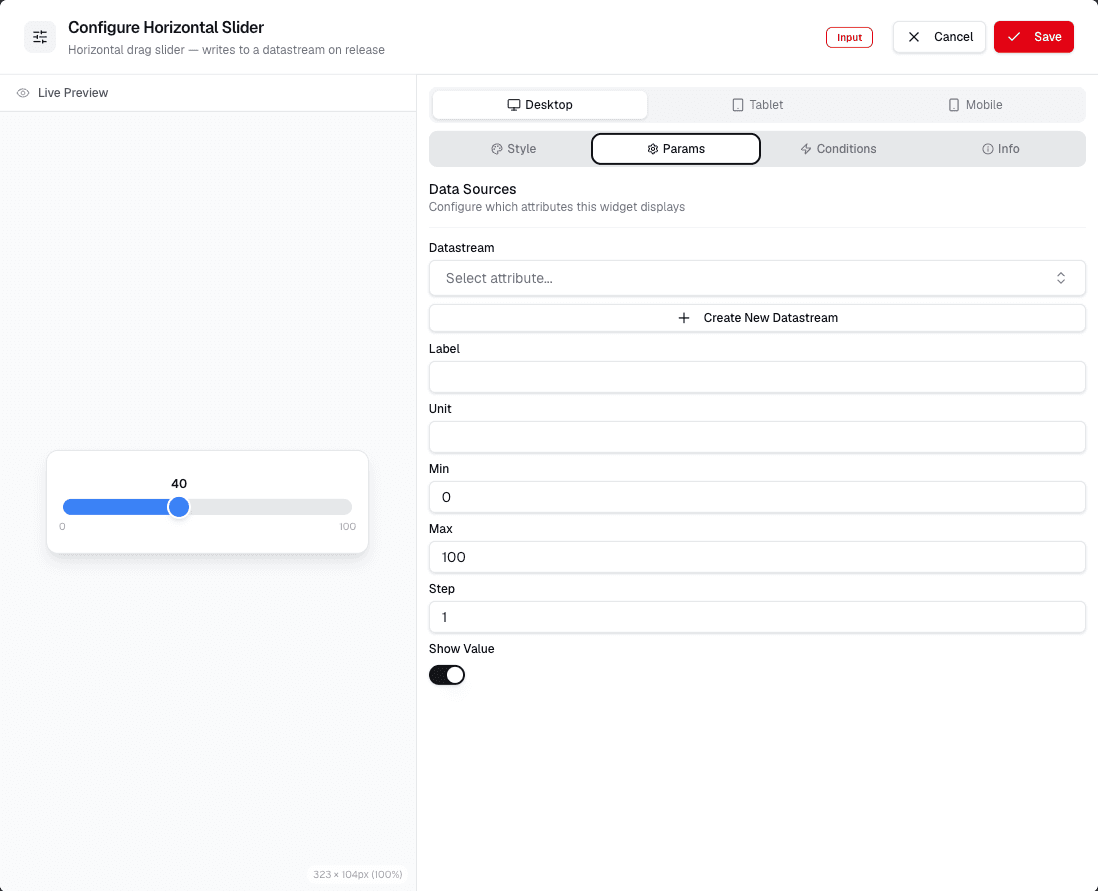Switch to Mobile view tab
The width and height of the screenshot is (1098, 891).
pos(975,105)
